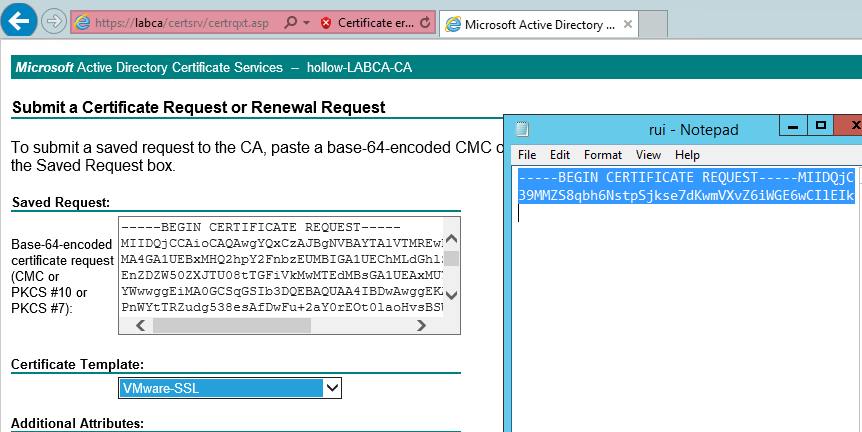Maximize the rui Notepad window

coord(821,126)
